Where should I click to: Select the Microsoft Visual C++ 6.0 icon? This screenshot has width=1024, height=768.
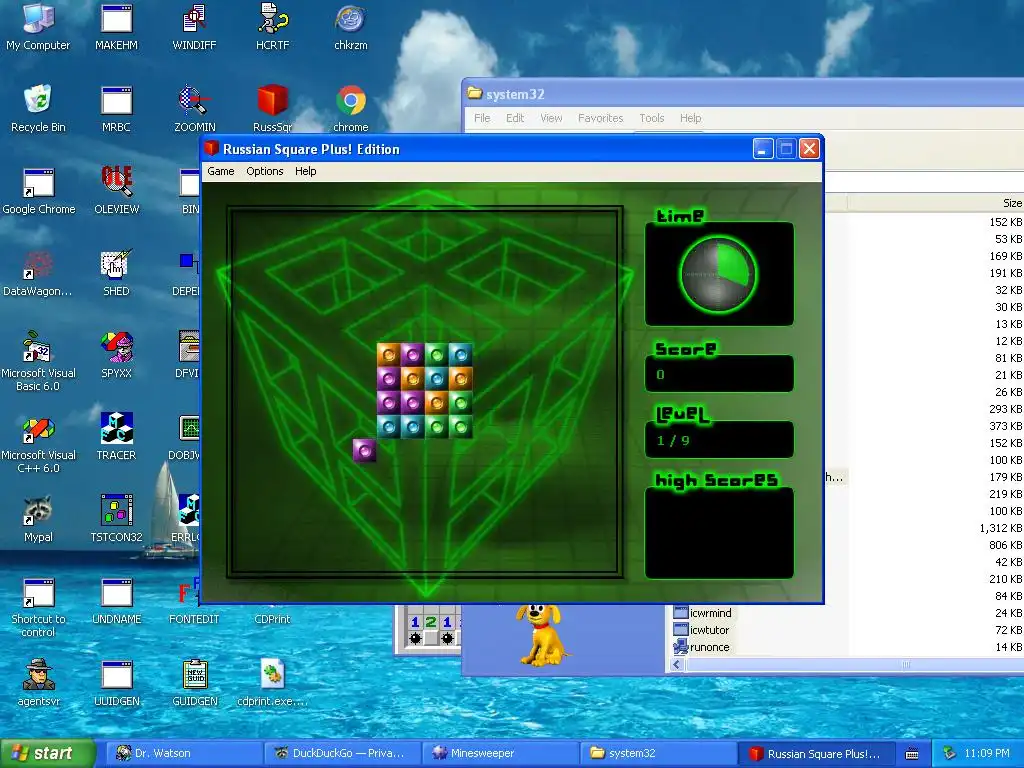pyautogui.click(x=38, y=444)
